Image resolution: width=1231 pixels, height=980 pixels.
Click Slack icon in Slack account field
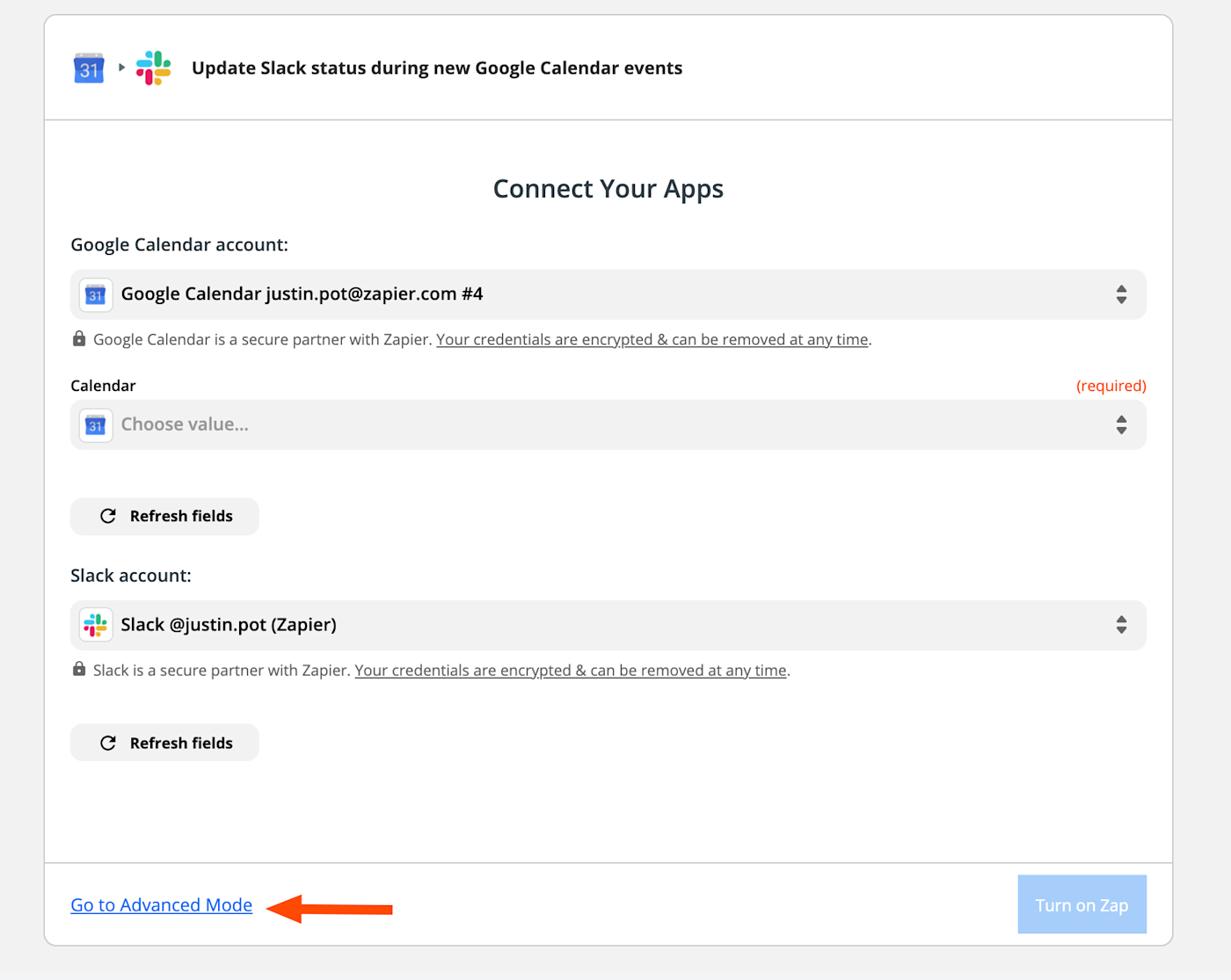pyautogui.click(x=96, y=625)
